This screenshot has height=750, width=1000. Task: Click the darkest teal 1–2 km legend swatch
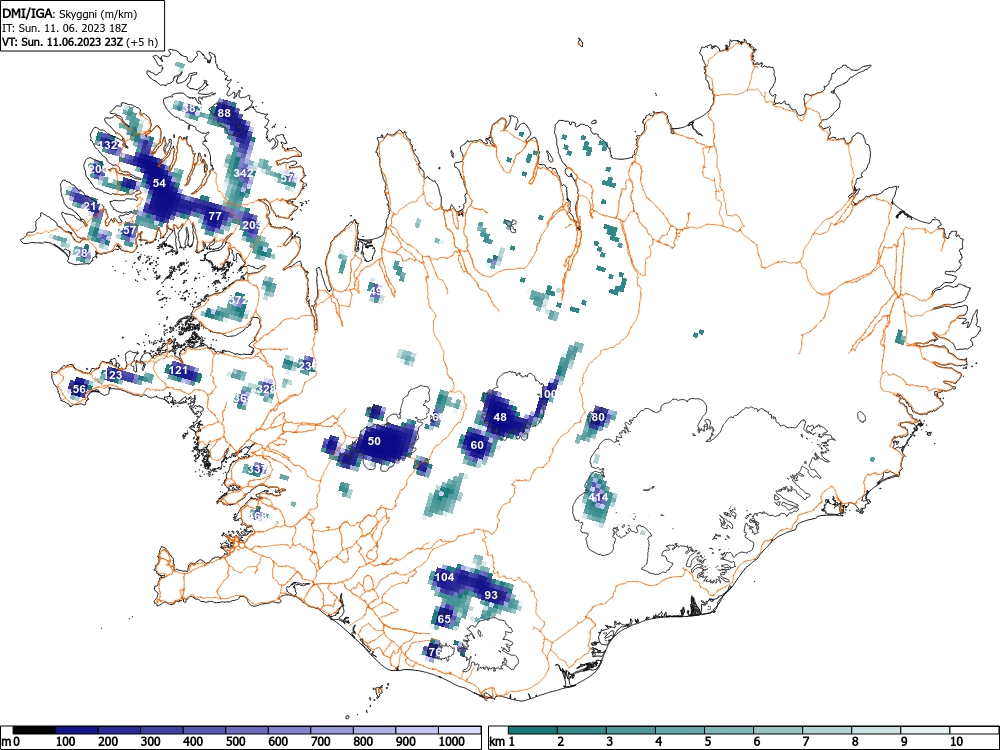pyautogui.click(x=533, y=730)
